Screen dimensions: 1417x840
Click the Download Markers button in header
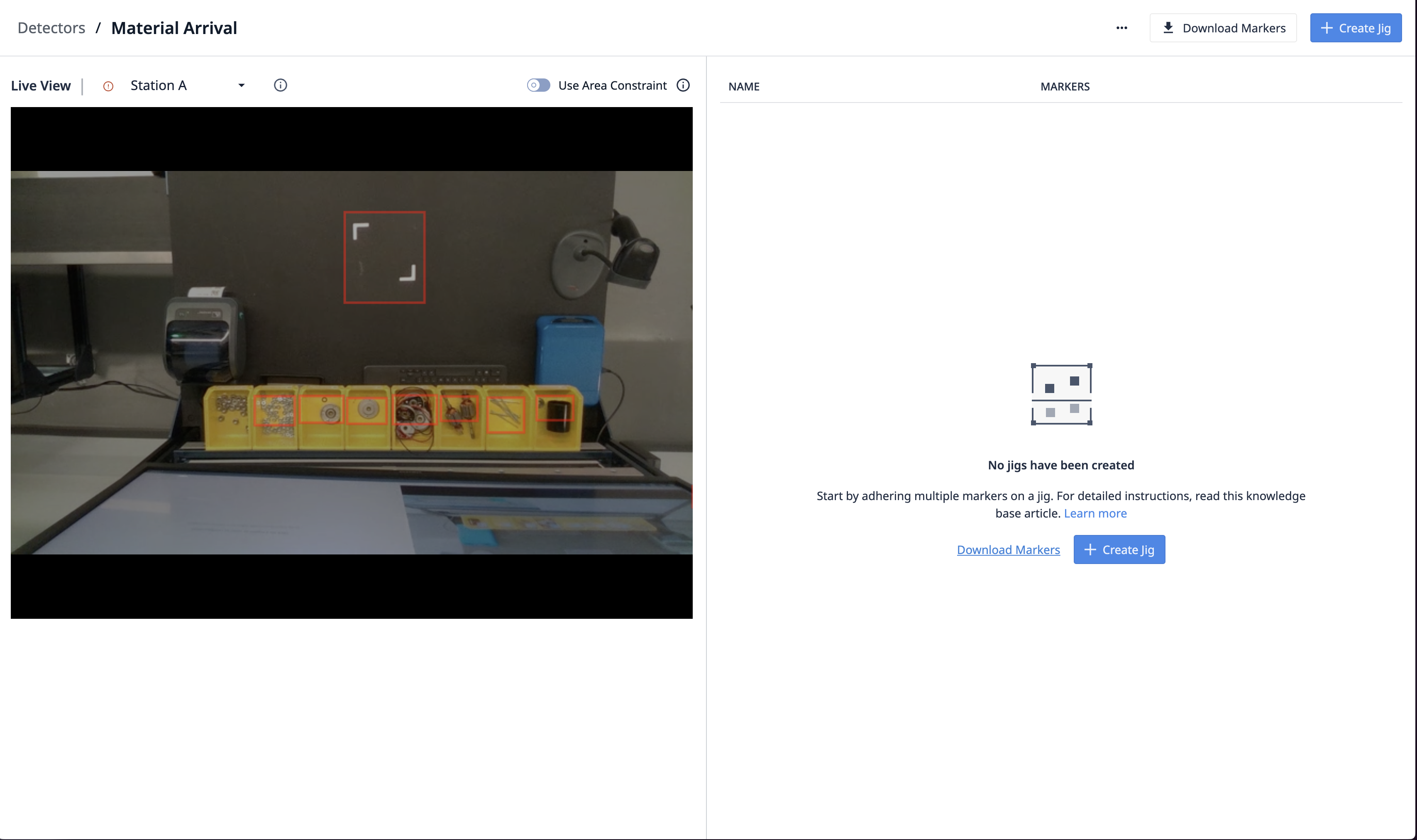(x=1223, y=28)
